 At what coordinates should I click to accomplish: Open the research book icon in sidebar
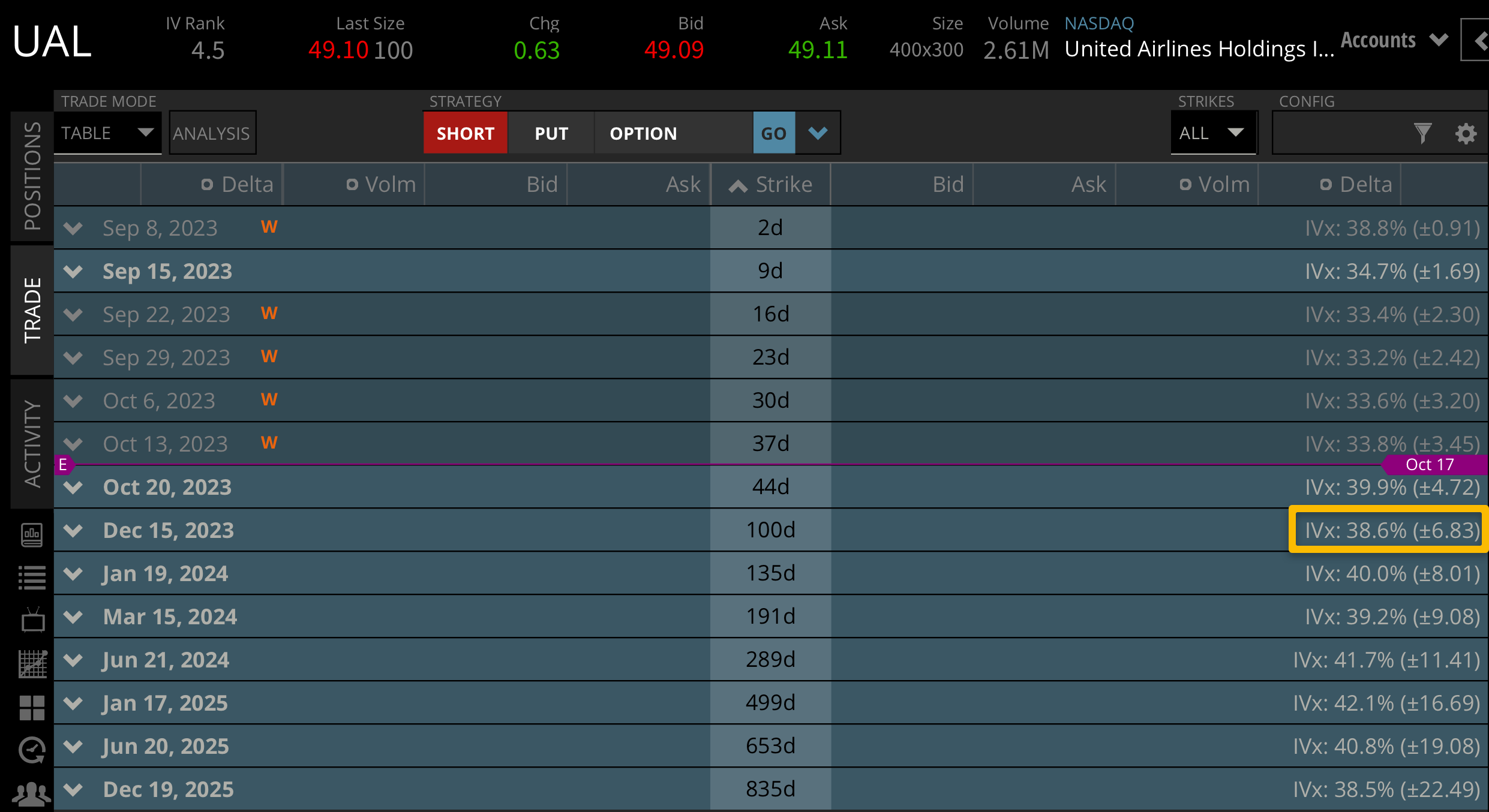click(x=32, y=534)
